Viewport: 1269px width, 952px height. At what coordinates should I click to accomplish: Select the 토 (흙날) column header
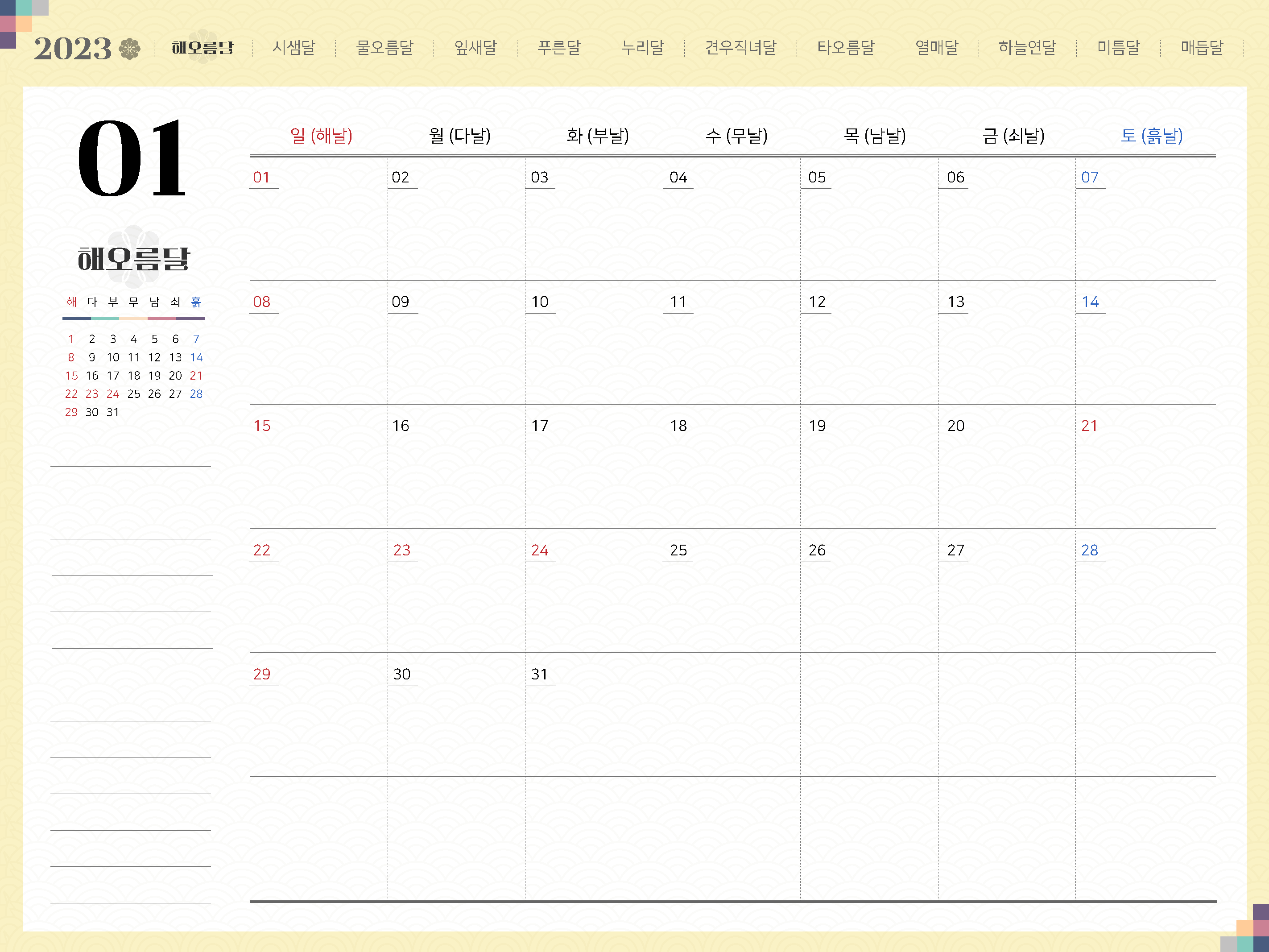(1151, 136)
